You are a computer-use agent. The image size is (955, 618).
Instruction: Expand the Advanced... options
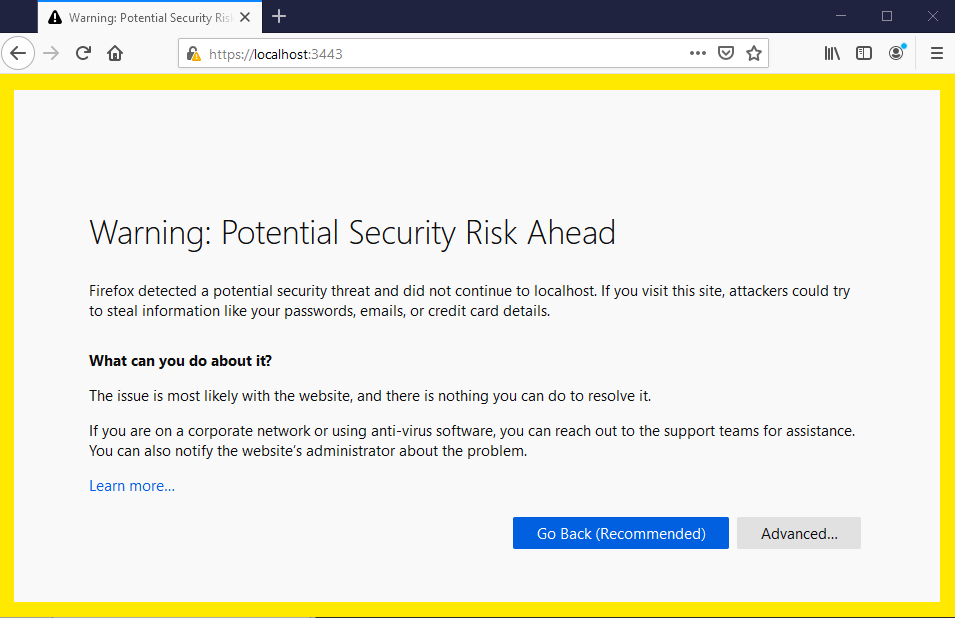tap(798, 533)
